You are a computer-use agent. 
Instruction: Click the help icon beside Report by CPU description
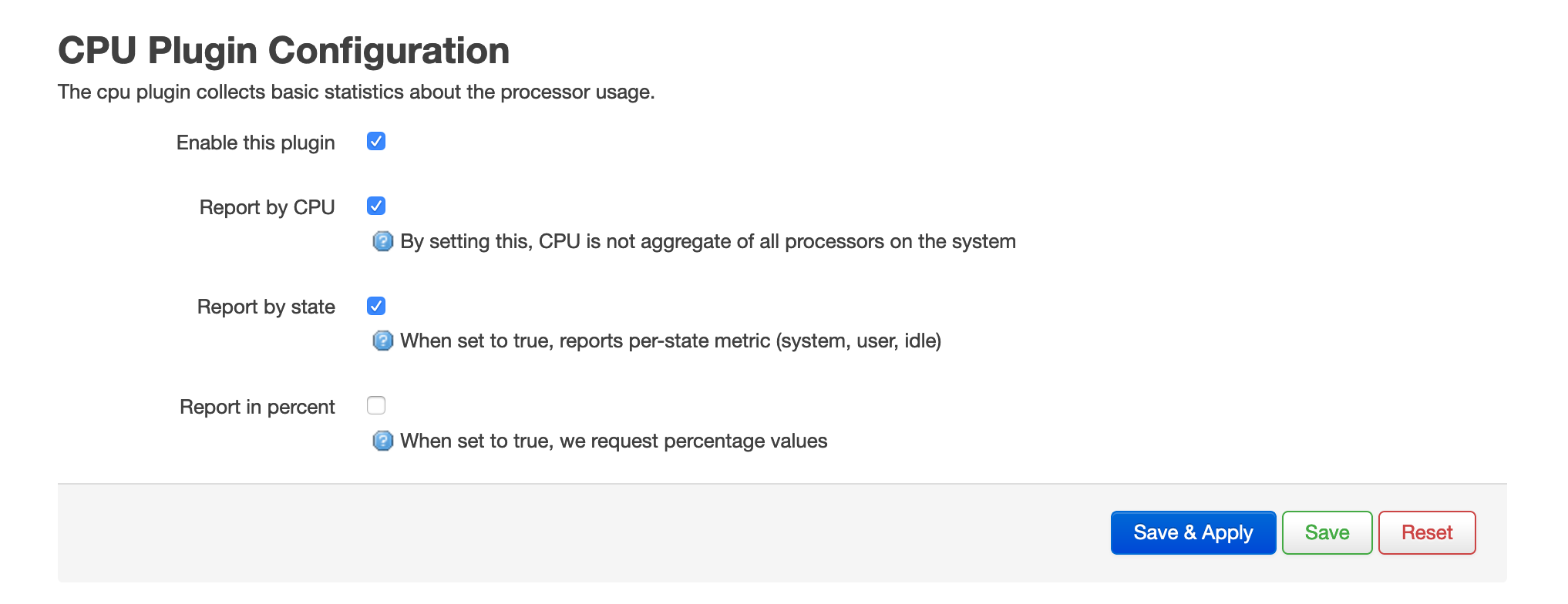pos(383,241)
